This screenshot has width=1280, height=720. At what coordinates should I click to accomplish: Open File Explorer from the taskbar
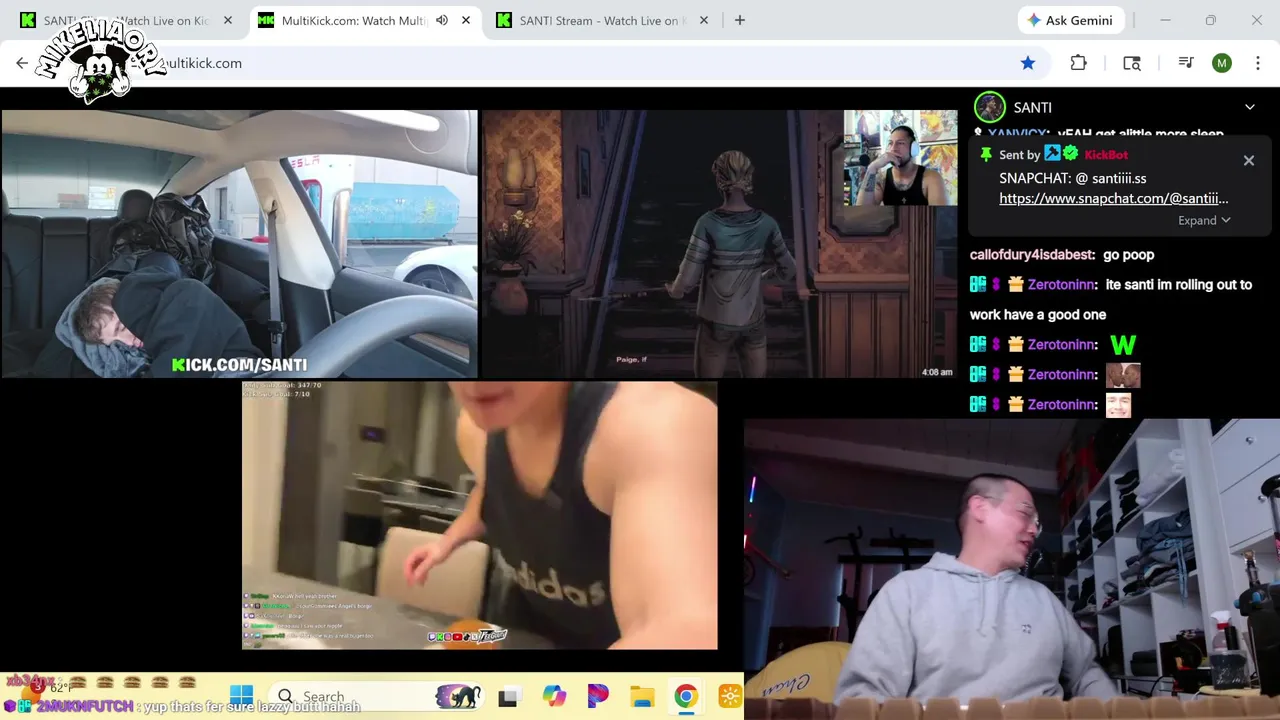(x=642, y=696)
